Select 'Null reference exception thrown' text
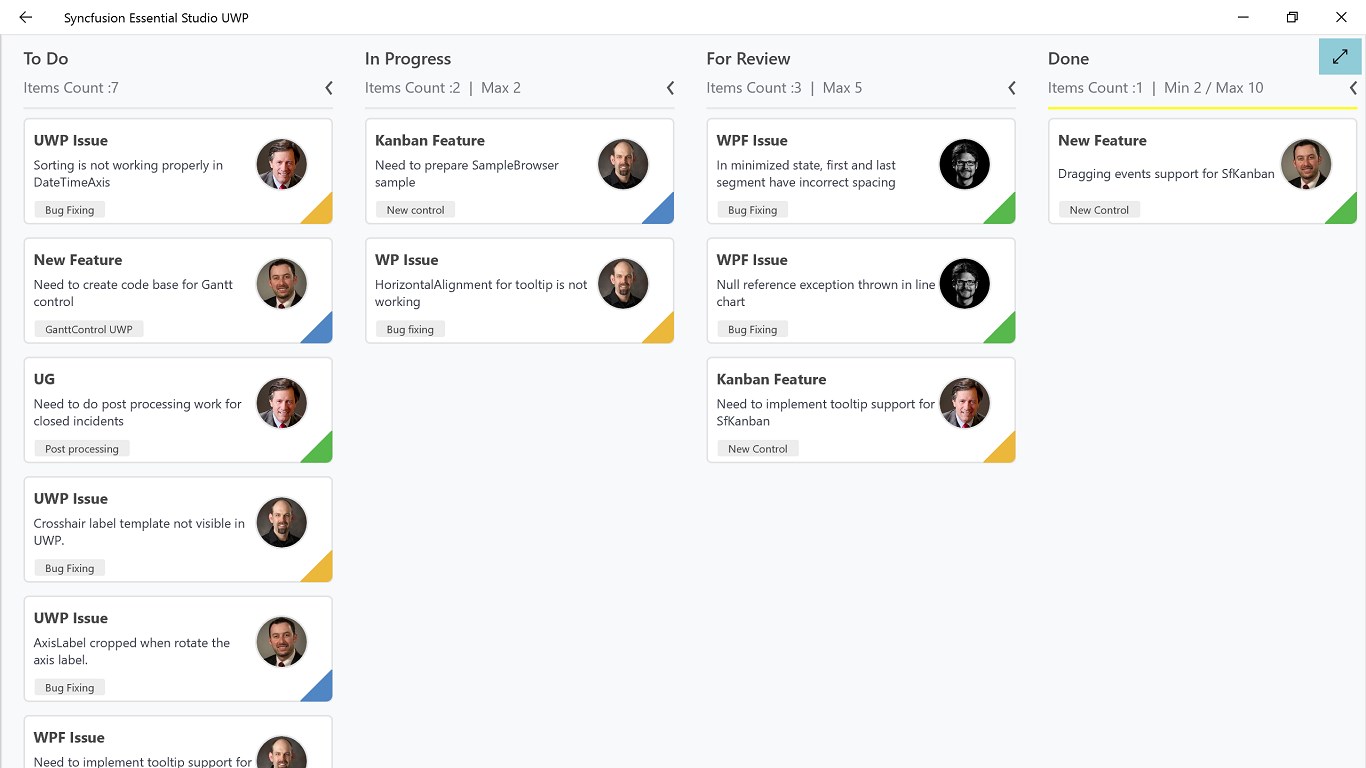 pos(826,293)
